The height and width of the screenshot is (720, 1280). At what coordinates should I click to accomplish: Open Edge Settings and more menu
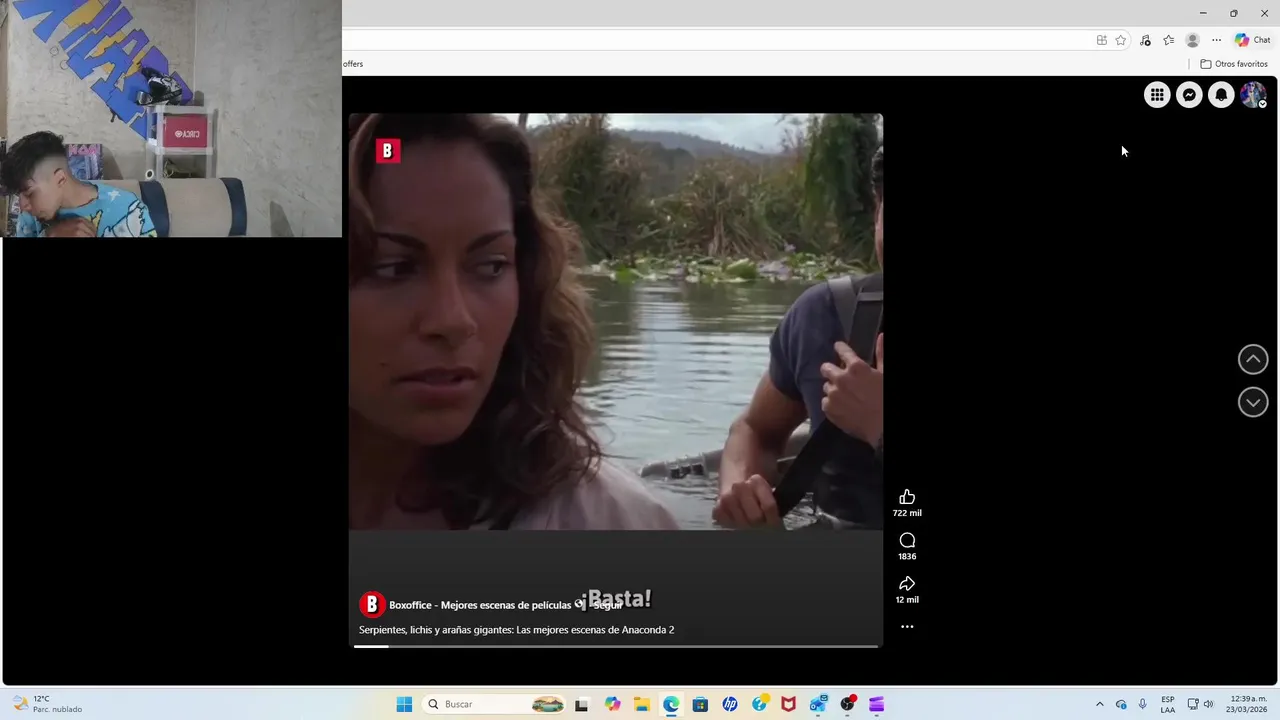tap(1216, 40)
